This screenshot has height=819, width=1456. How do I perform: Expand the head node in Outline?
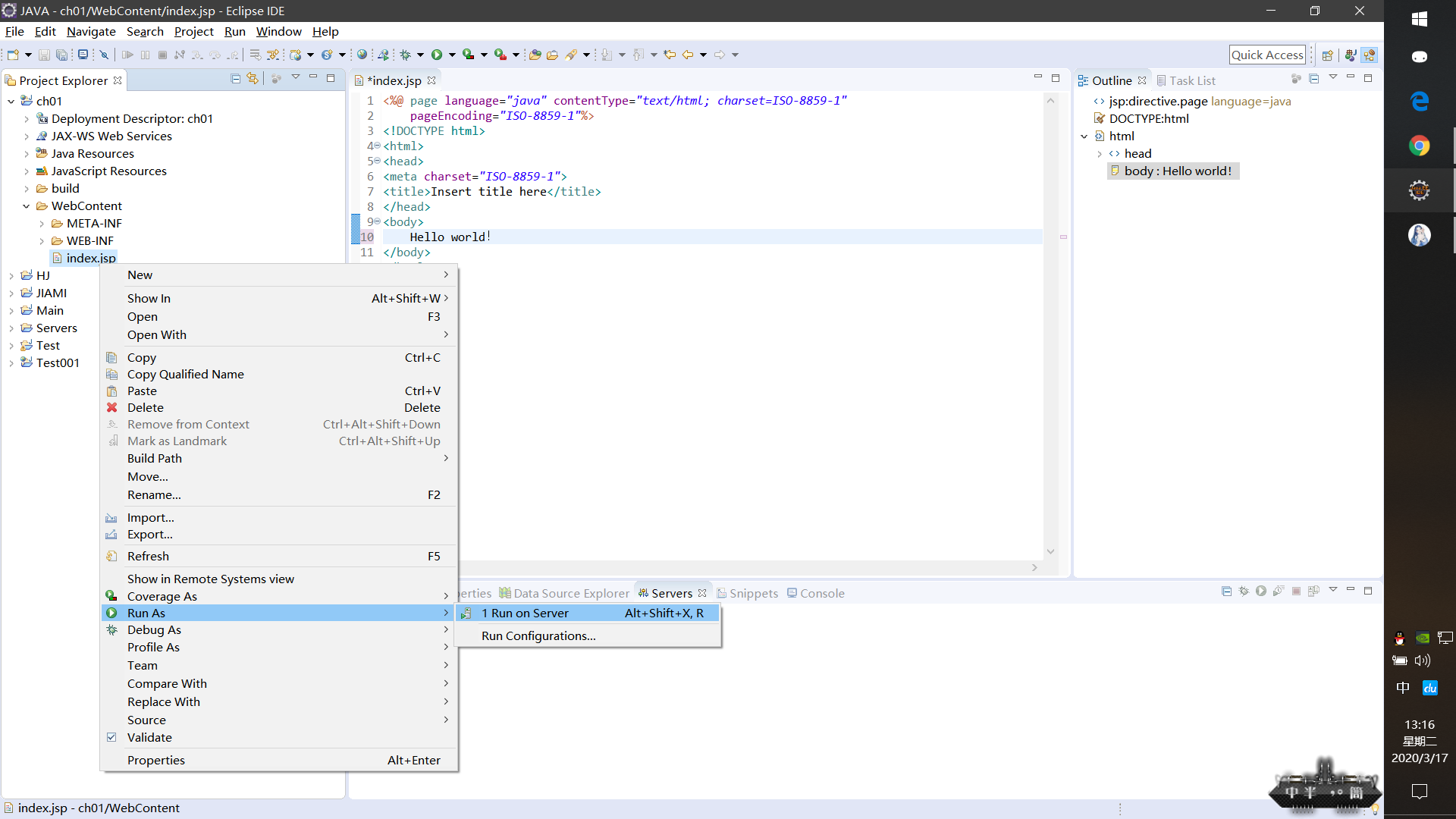(x=1100, y=154)
